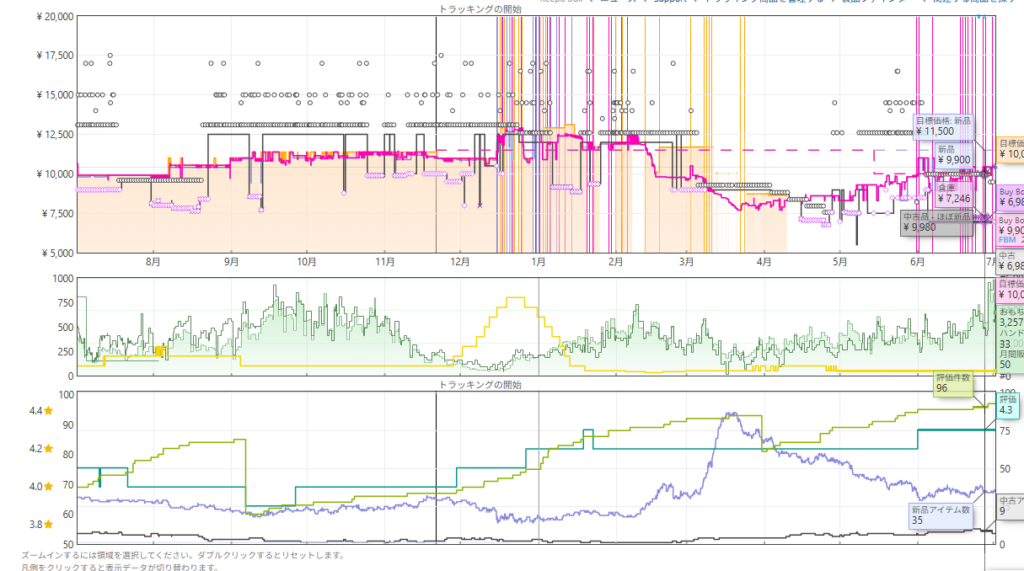Click the 4.2 star rating axis label
1024x571 pixels.
[41, 449]
